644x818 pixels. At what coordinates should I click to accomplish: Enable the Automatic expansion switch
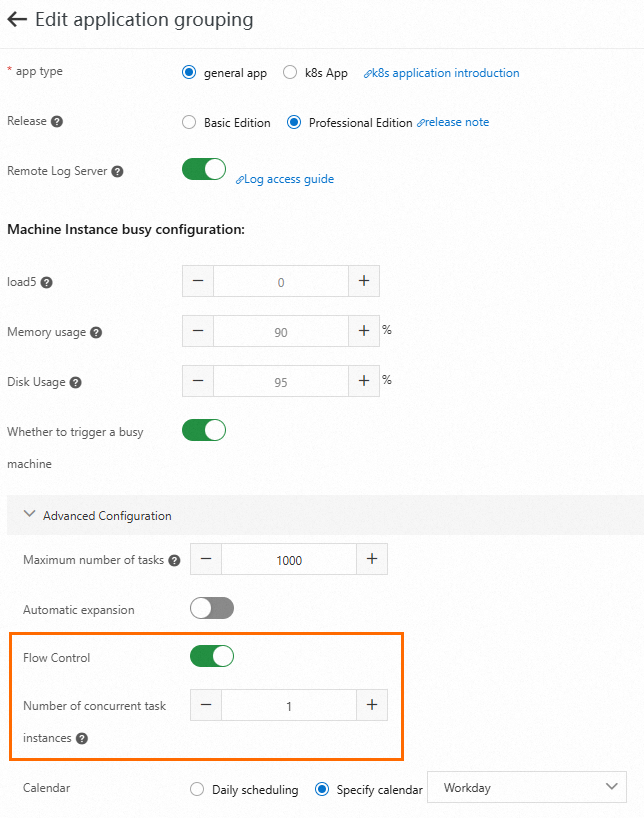(211, 608)
